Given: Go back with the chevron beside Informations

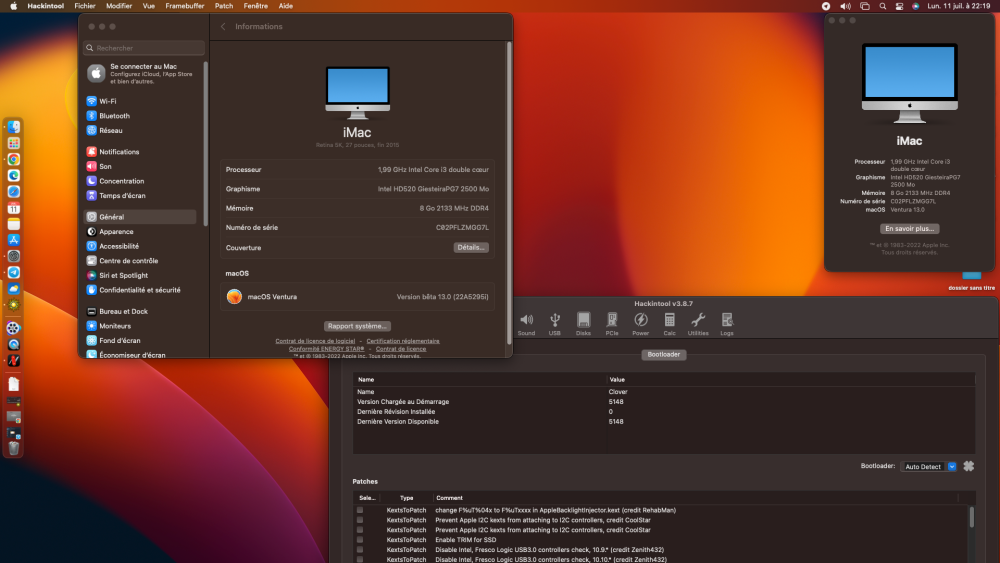Looking at the screenshot, I should click(223, 27).
